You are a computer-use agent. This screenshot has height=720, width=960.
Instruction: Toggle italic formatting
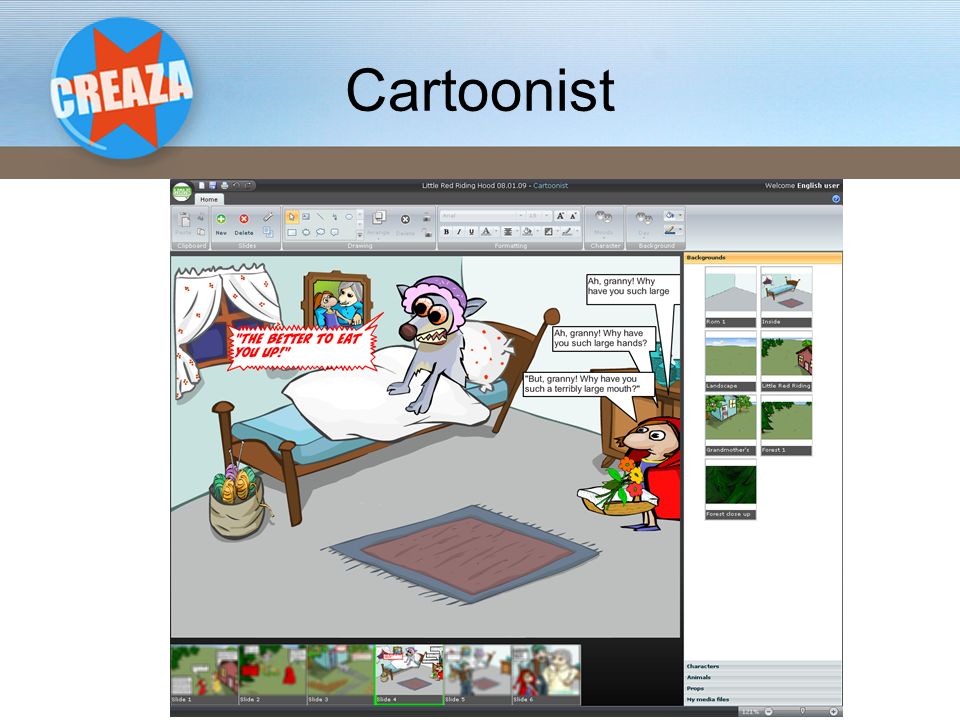tap(459, 231)
